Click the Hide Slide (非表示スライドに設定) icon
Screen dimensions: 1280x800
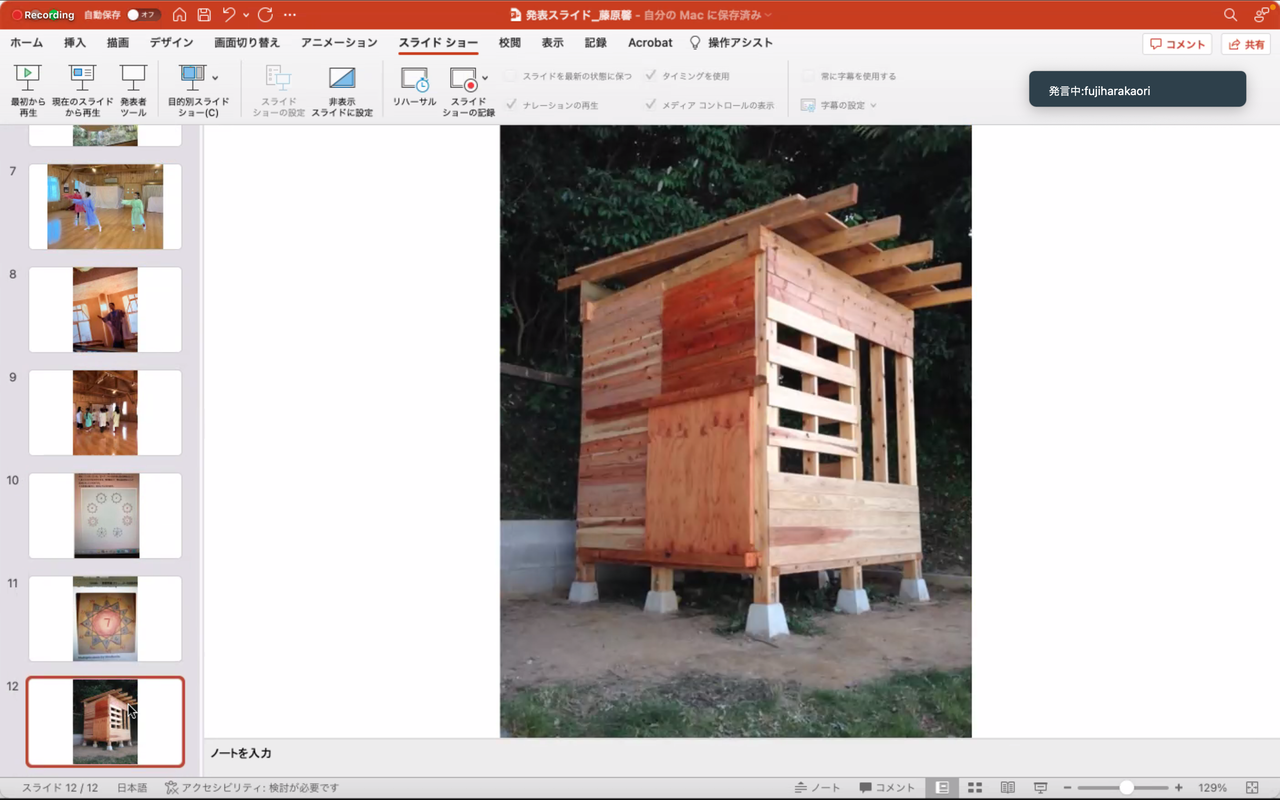[x=342, y=78]
